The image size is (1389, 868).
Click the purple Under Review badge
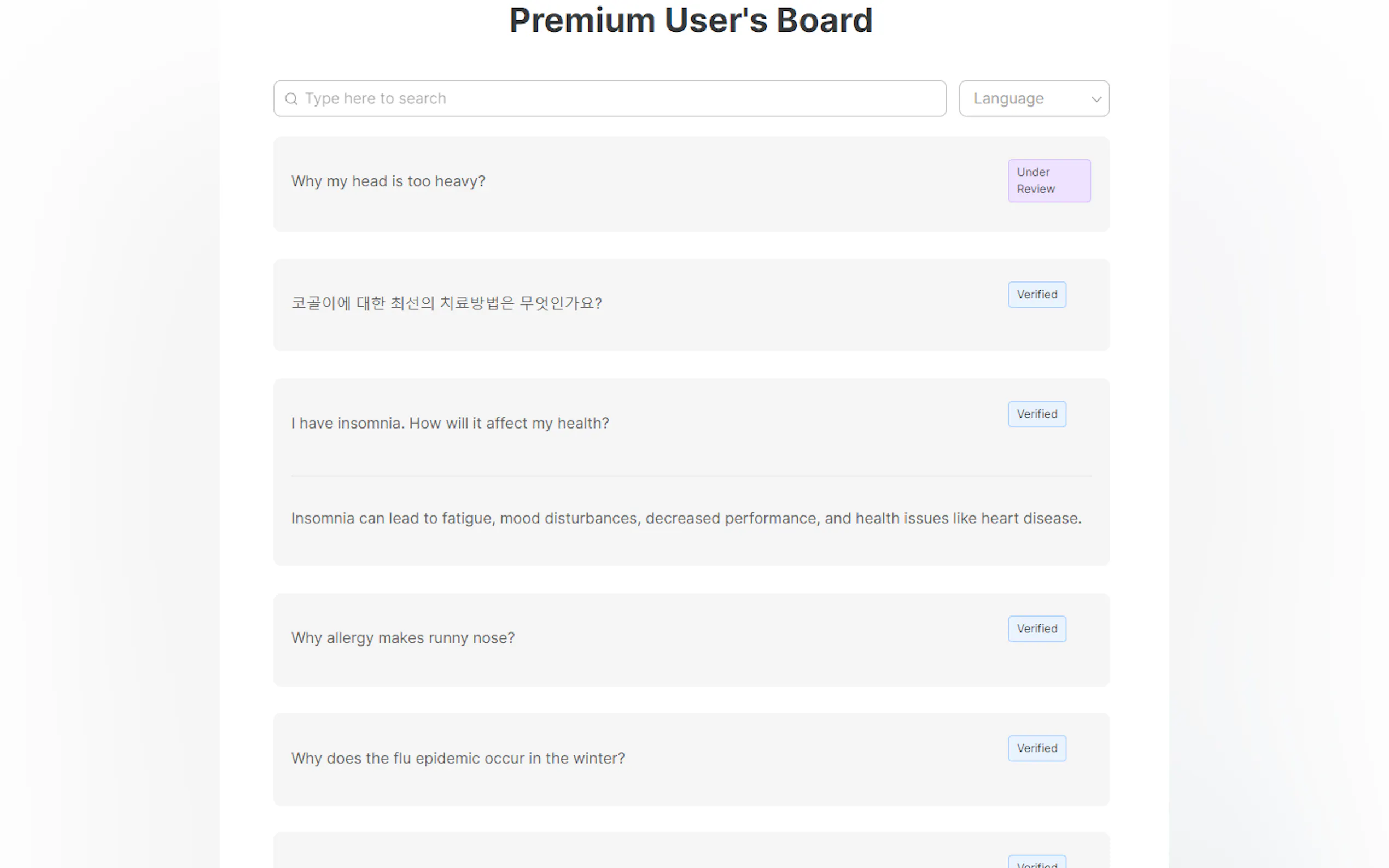(1048, 181)
